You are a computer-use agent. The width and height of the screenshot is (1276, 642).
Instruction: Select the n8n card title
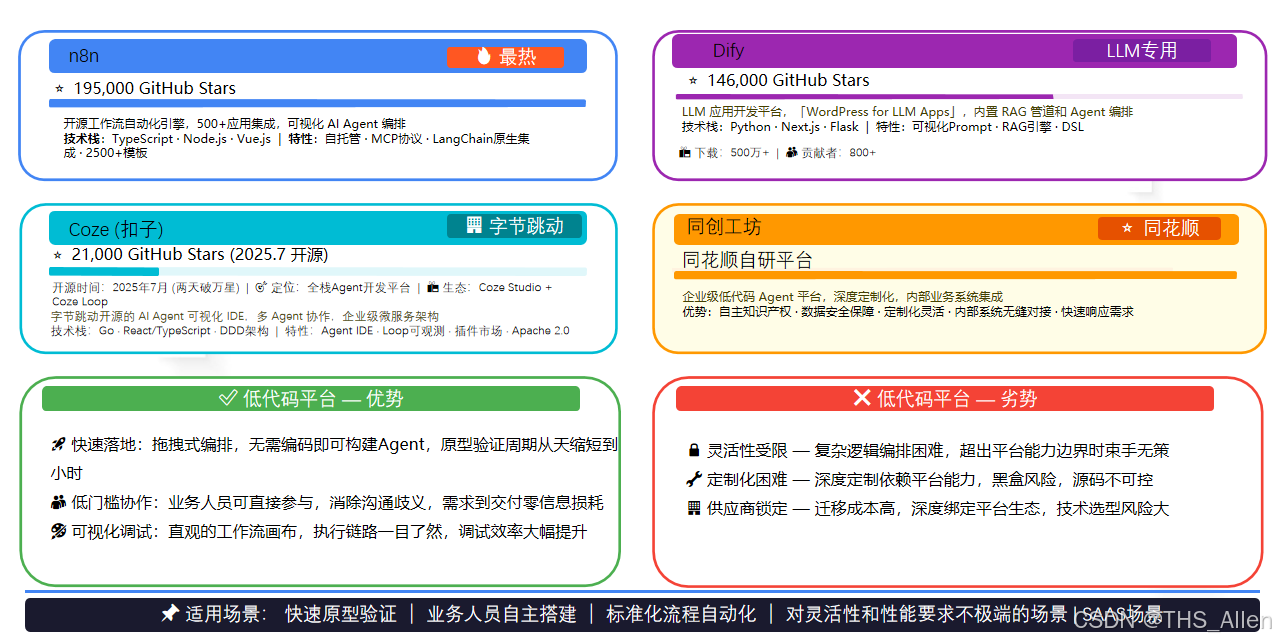[x=84, y=56]
